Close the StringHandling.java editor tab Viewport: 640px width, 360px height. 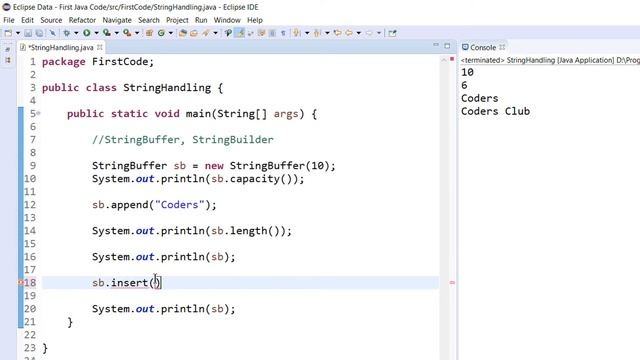(x=100, y=47)
